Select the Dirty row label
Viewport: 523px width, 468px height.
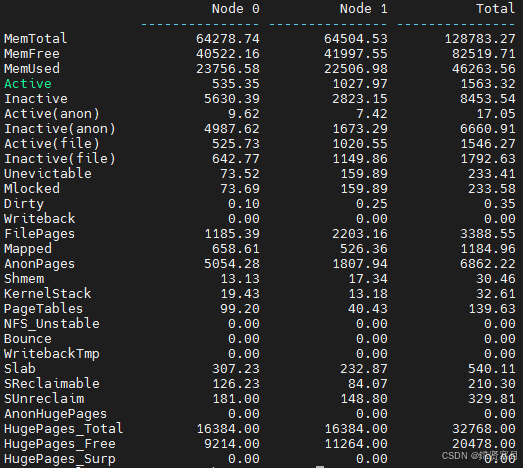tap(24, 204)
